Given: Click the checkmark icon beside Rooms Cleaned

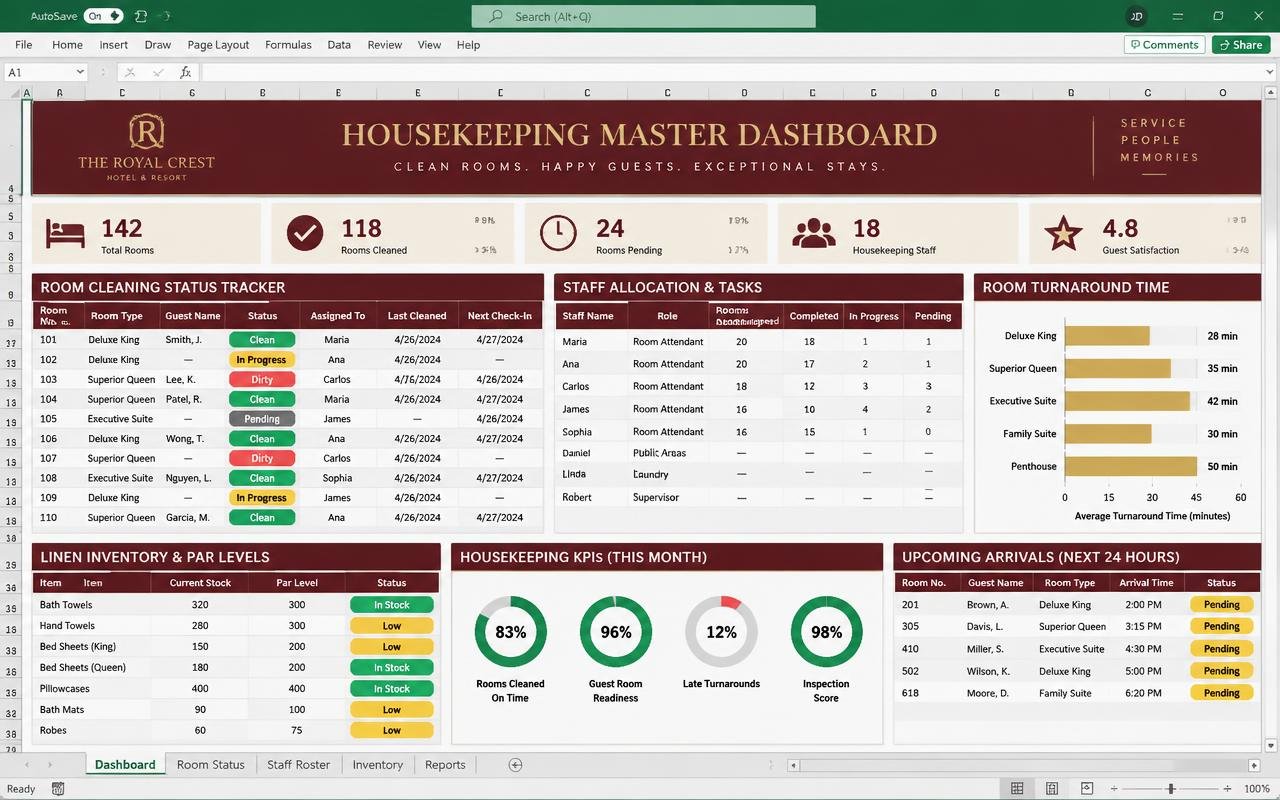Looking at the screenshot, I should (305, 233).
